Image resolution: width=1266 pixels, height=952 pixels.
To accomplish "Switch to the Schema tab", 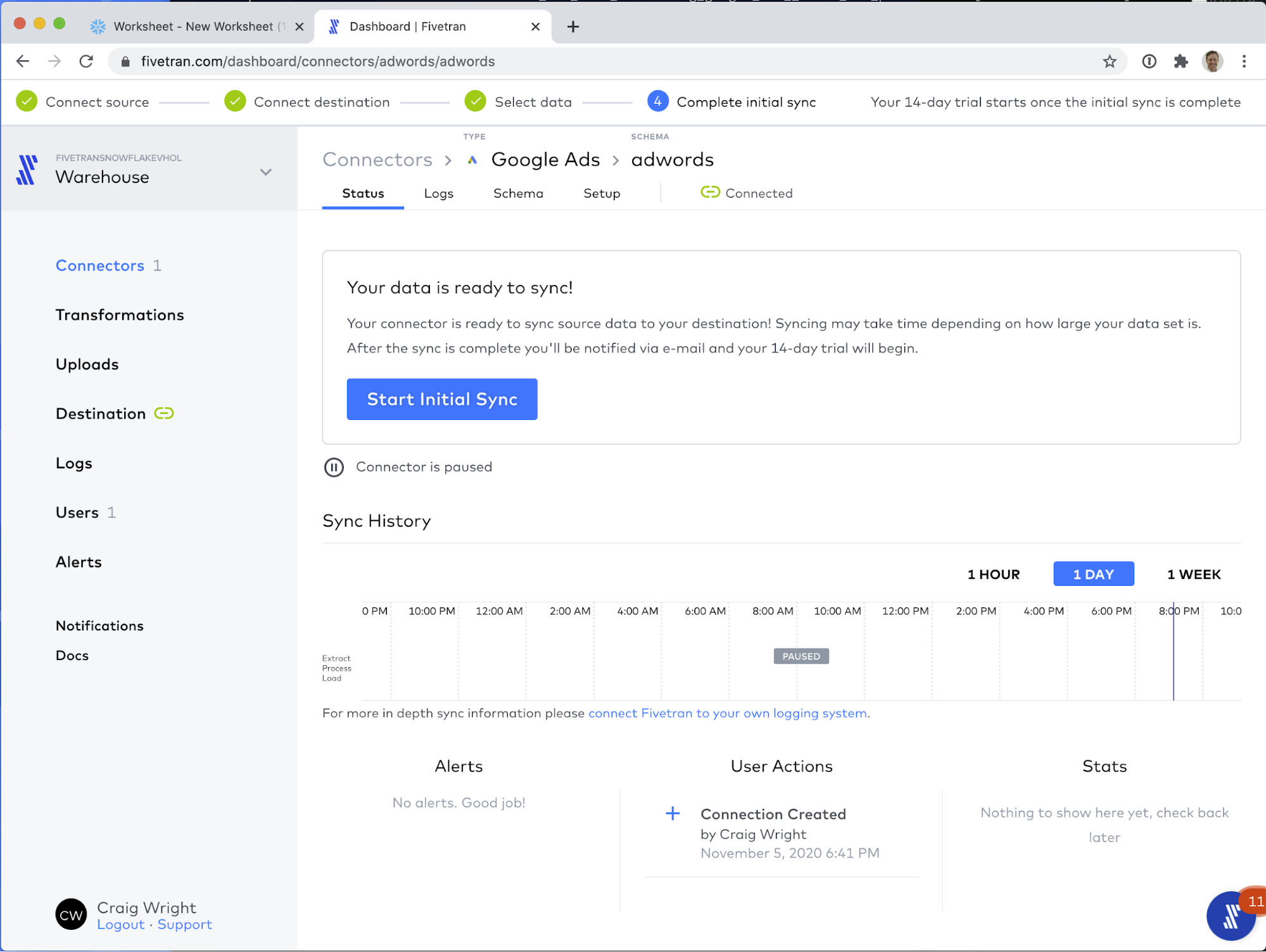I will [x=518, y=193].
